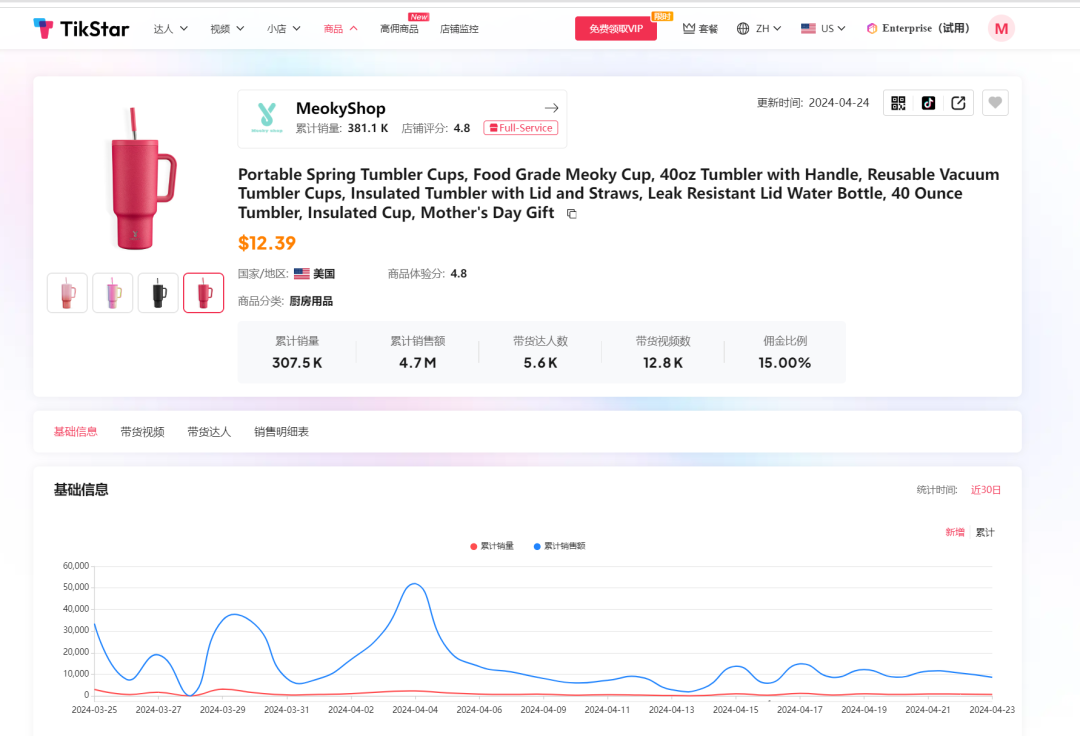Image resolution: width=1080 pixels, height=736 pixels.
Task: Open the 店铺监控 menu item
Action: (x=459, y=28)
